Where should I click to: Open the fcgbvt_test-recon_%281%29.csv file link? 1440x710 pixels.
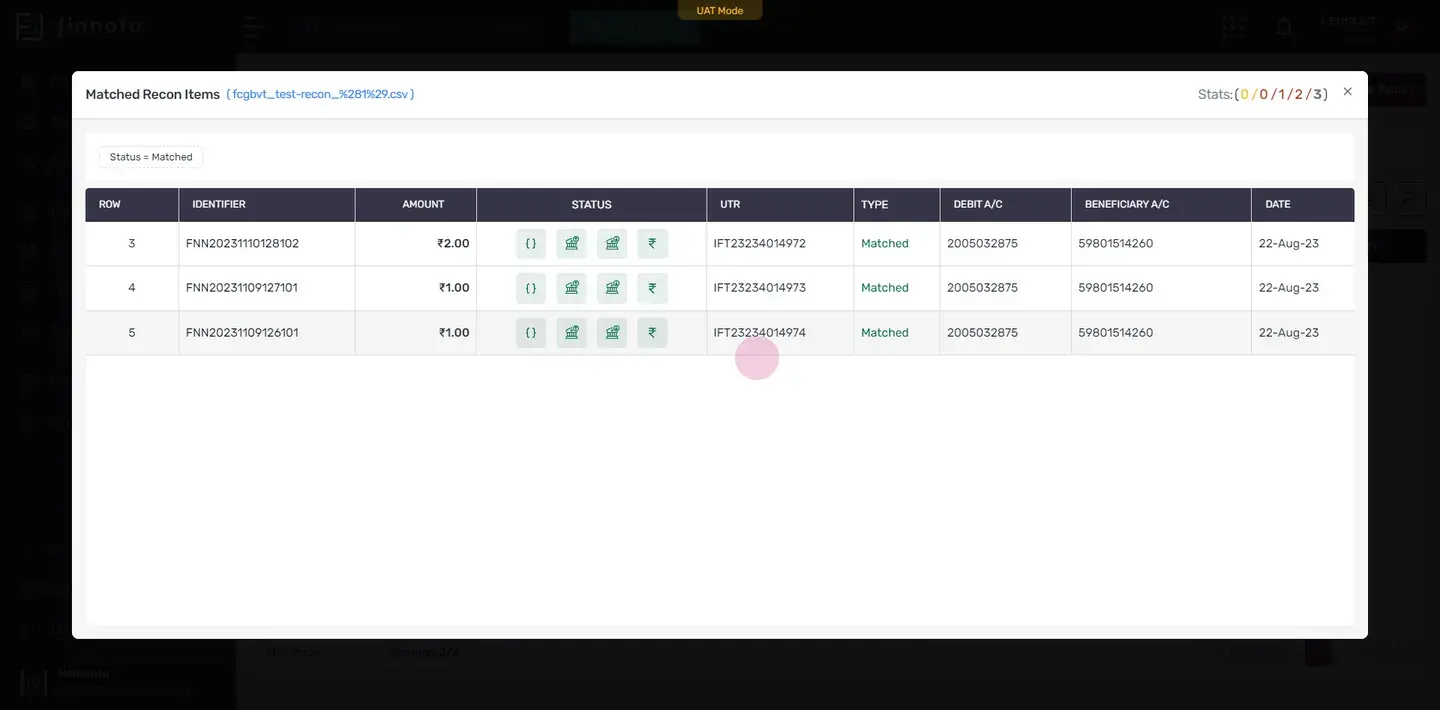click(320, 94)
